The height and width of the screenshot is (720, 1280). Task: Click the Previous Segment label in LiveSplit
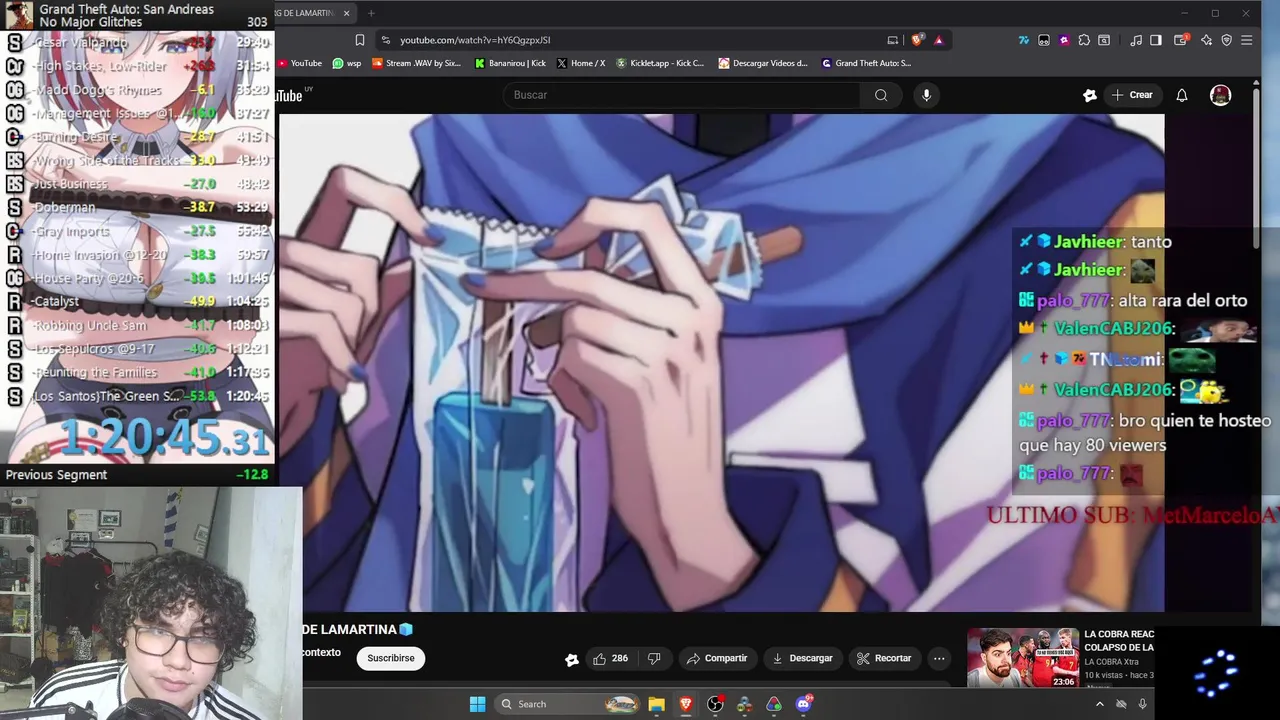[x=56, y=475]
